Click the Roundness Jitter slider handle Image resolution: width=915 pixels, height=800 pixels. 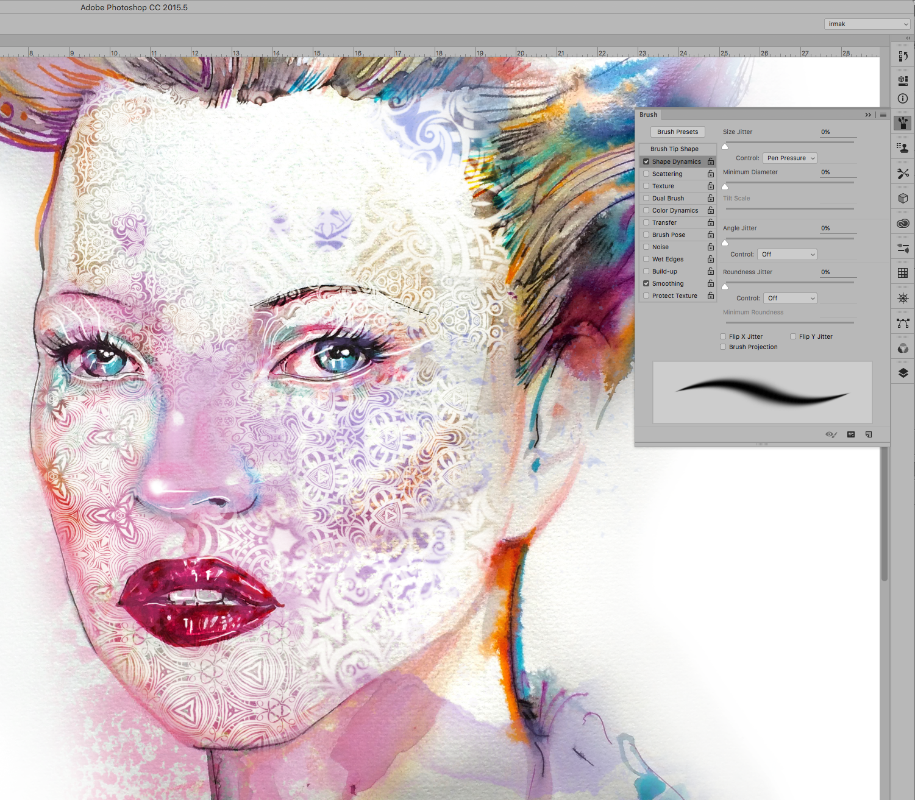pos(725,287)
